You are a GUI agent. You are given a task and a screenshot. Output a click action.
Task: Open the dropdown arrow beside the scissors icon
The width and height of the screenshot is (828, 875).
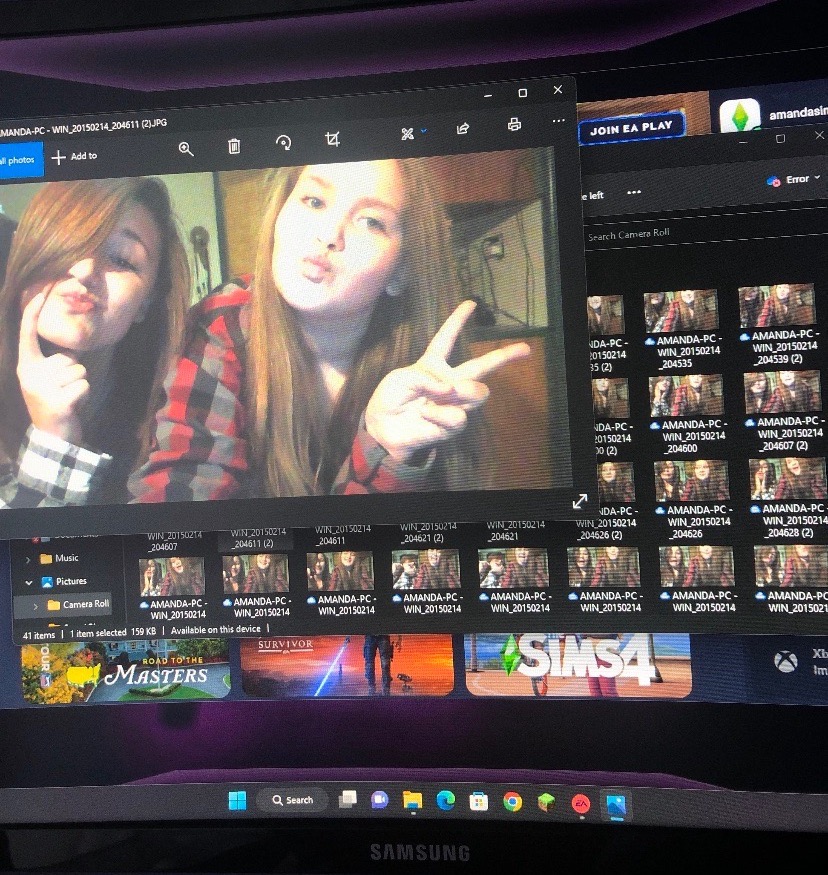click(x=423, y=131)
